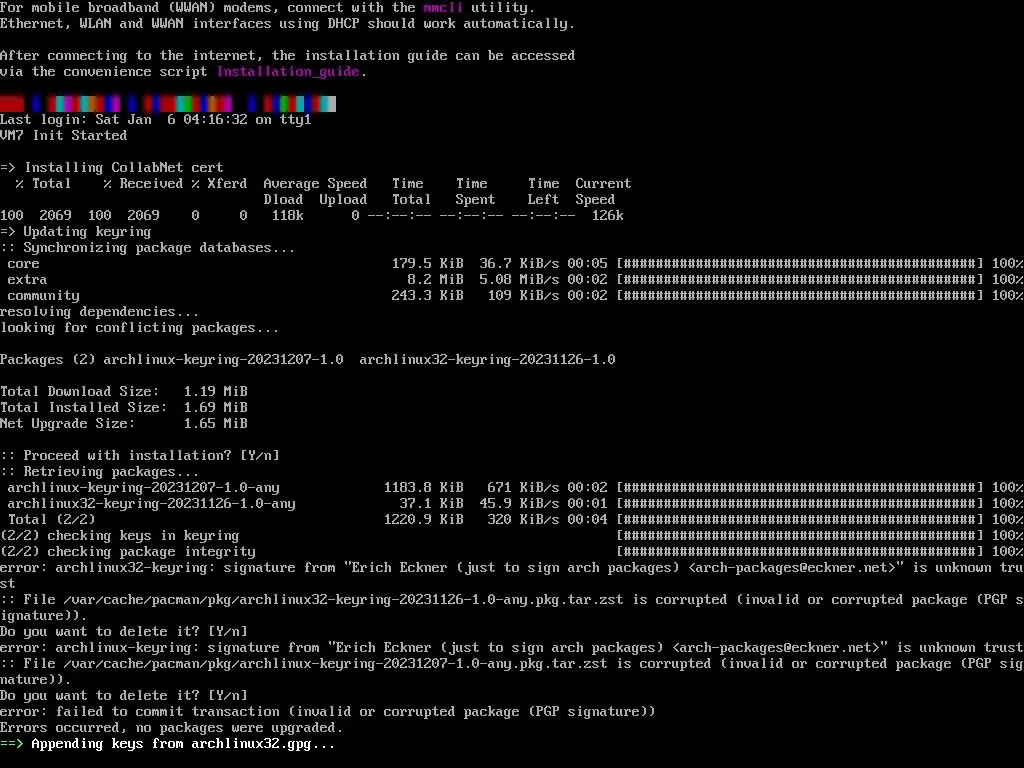Screen dimensions: 1024x768
Task: Click the 'error: archlinux-keyring: signature' line
Action: click(512, 648)
